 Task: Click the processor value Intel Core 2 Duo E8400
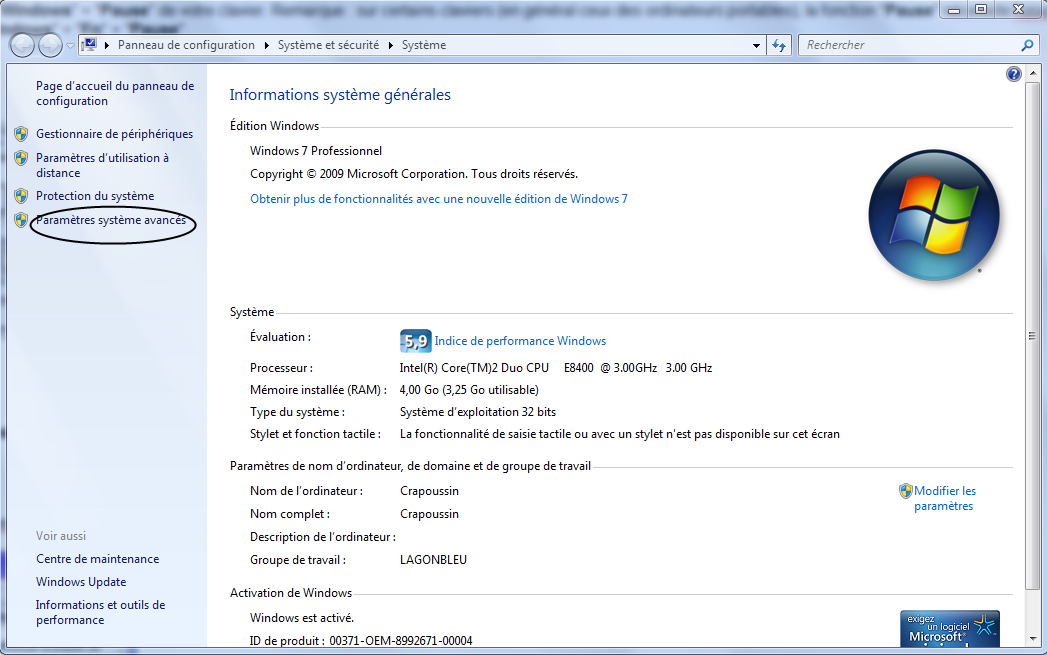(556, 368)
